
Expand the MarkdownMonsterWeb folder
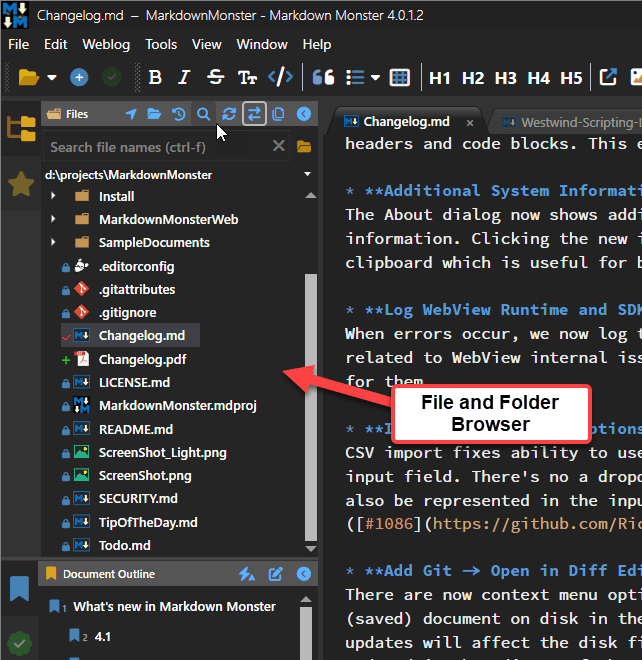tap(53, 219)
